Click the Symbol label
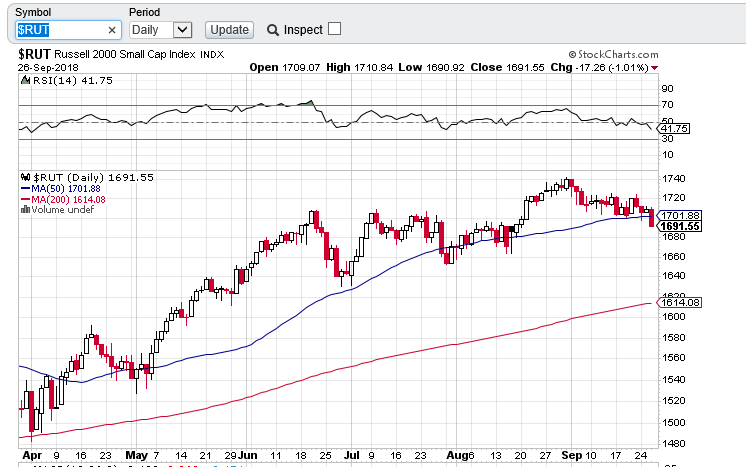The image size is (746, 467). click(33, 12)
